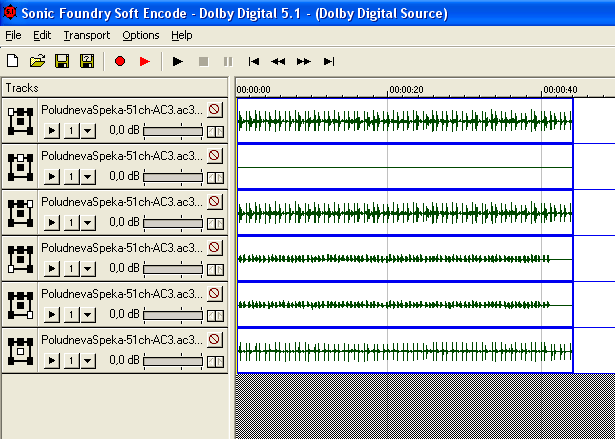Viewport: 615px width, 439px height.
Task: Open a file with the folder icon
Action: (37, 61)
